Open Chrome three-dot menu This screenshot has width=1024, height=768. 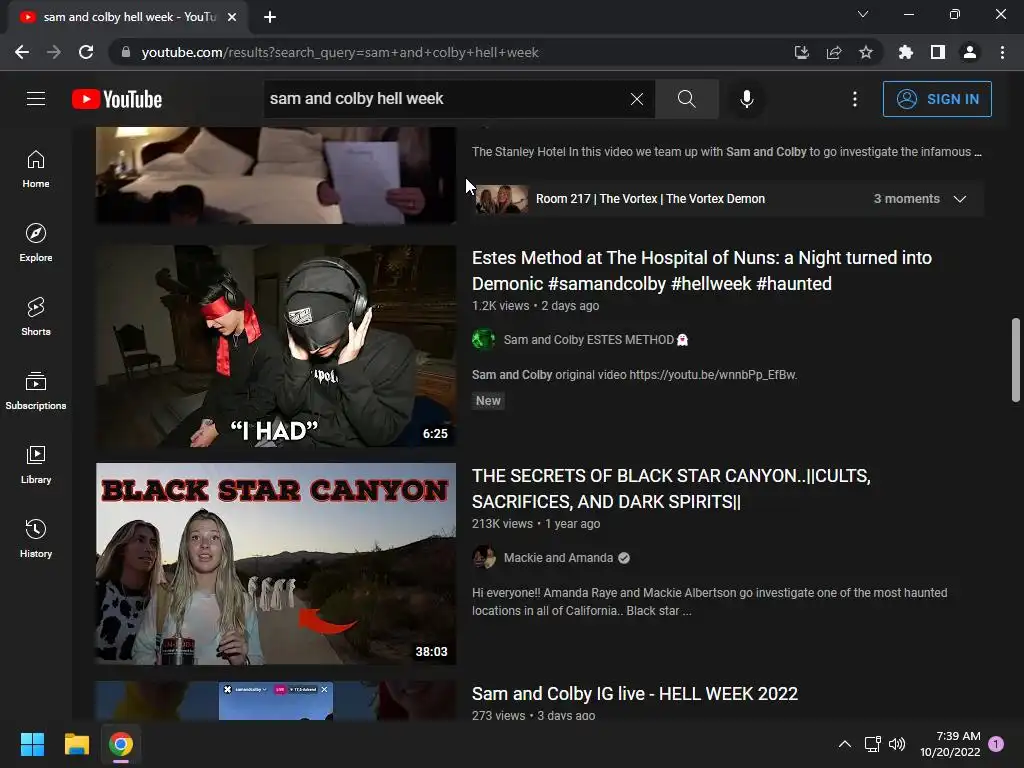coord(1002,52)
